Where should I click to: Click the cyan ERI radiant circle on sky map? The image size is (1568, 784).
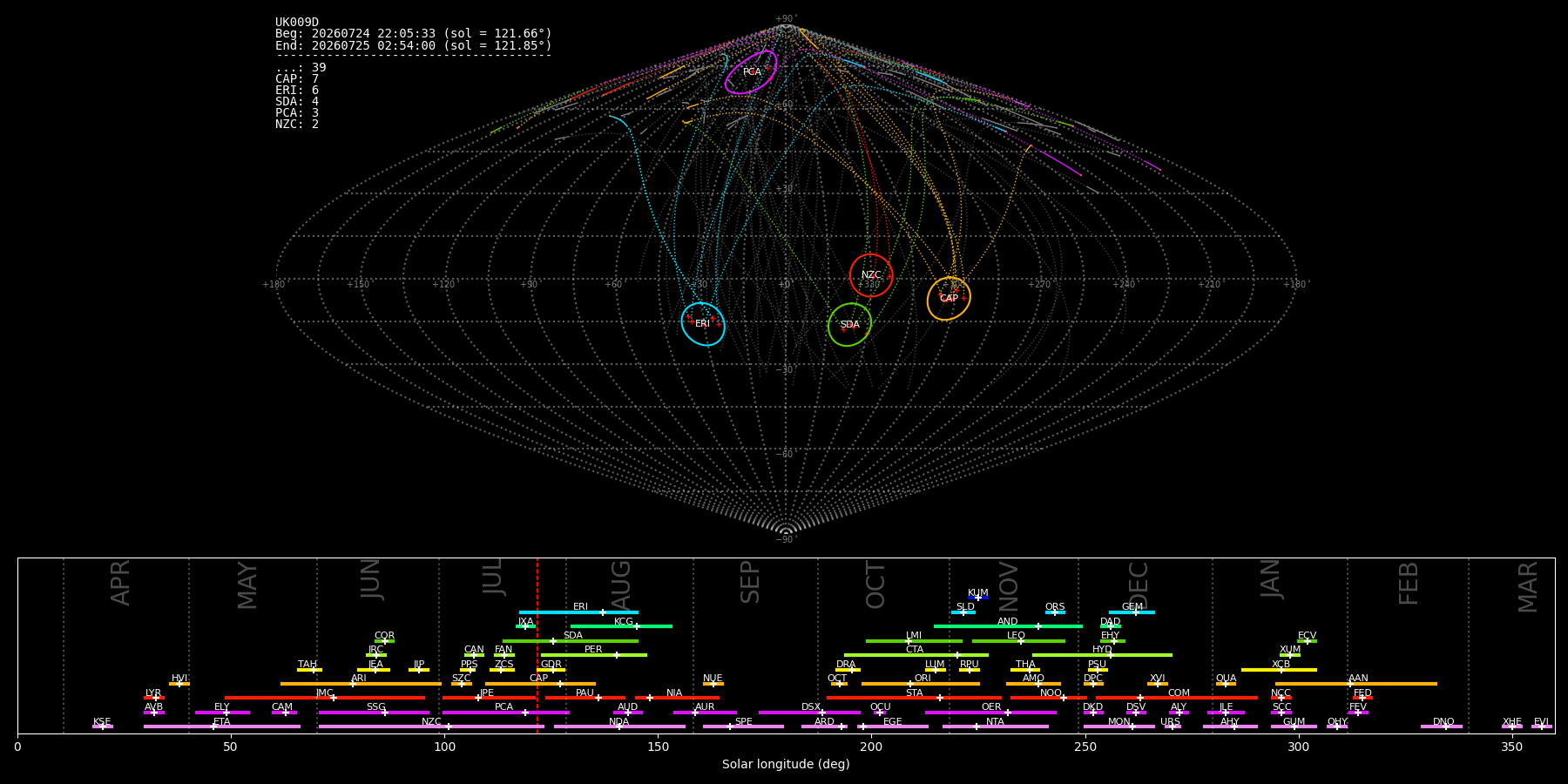coord(703,324)
